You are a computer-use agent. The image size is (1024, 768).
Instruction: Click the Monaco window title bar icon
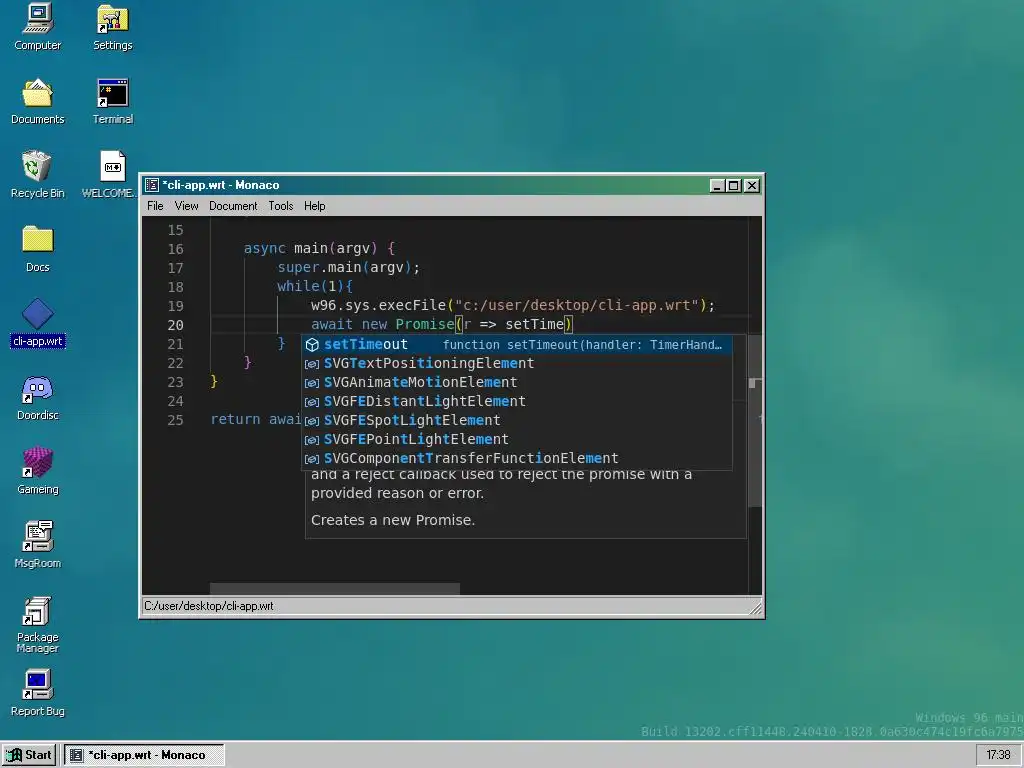click(152, 185)
